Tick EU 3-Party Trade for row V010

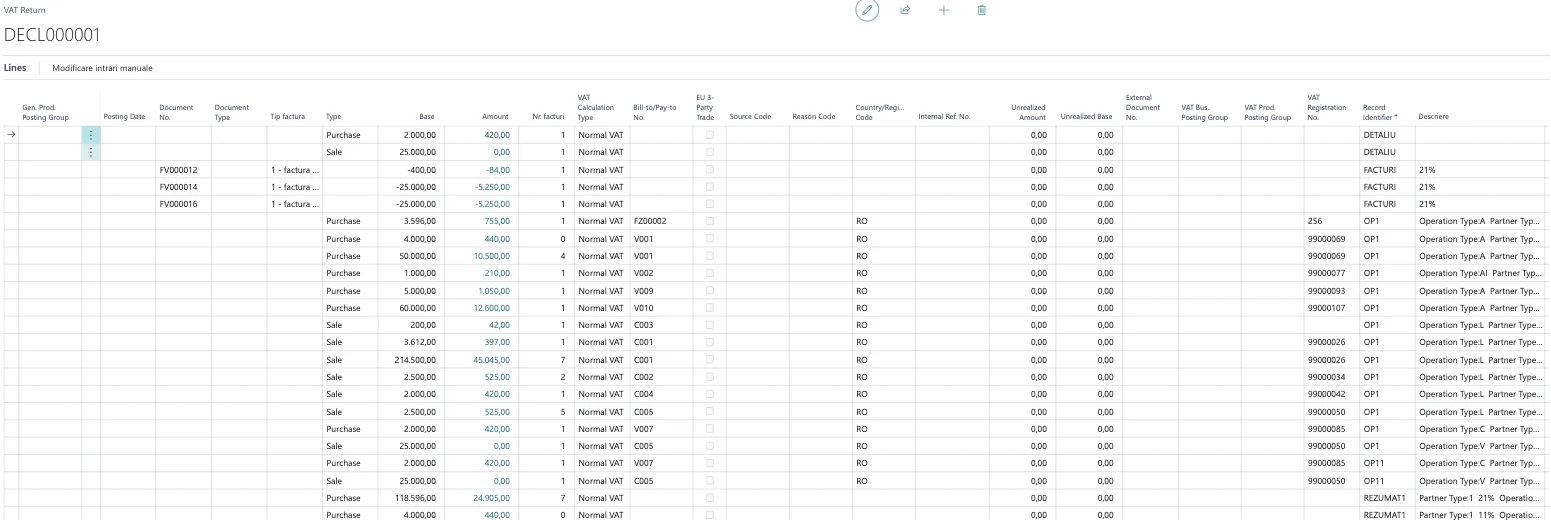pyautogui.click(x=709, y=307)
